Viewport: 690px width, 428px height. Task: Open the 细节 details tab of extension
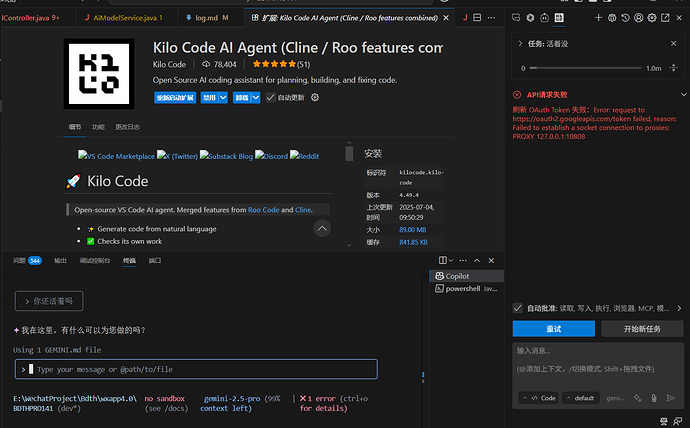[x=75, y=127]
